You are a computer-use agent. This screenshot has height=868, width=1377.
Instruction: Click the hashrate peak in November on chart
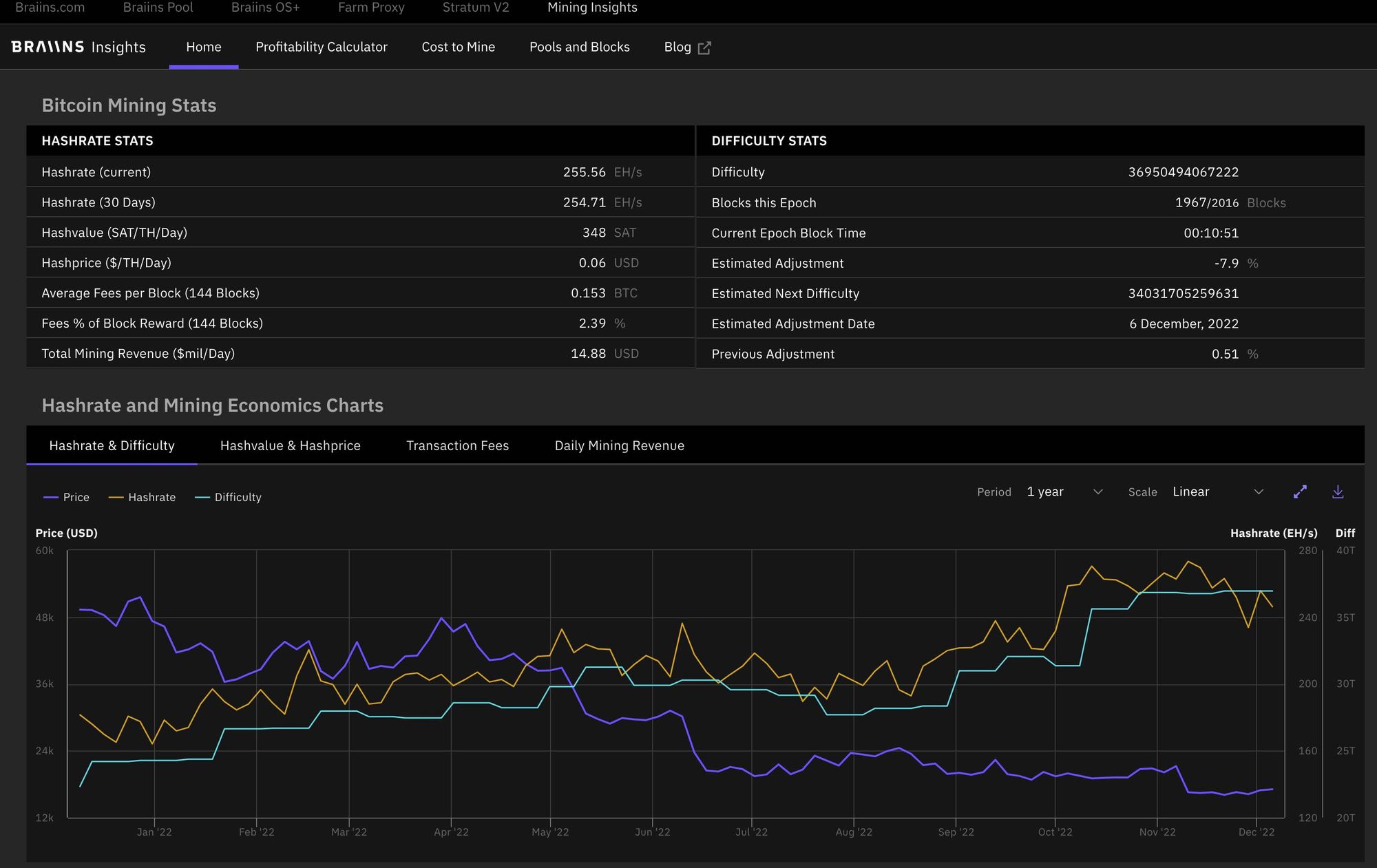[1187, 562]
